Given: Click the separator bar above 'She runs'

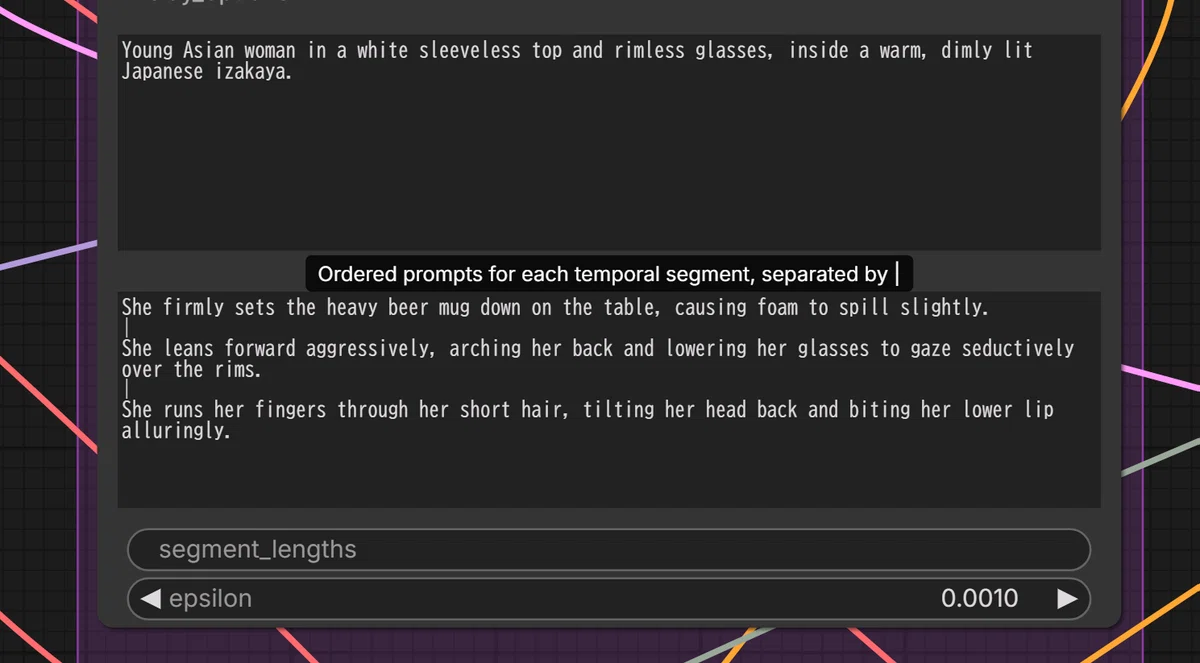Looking at the screenshot, I should (x=127, y=389).
